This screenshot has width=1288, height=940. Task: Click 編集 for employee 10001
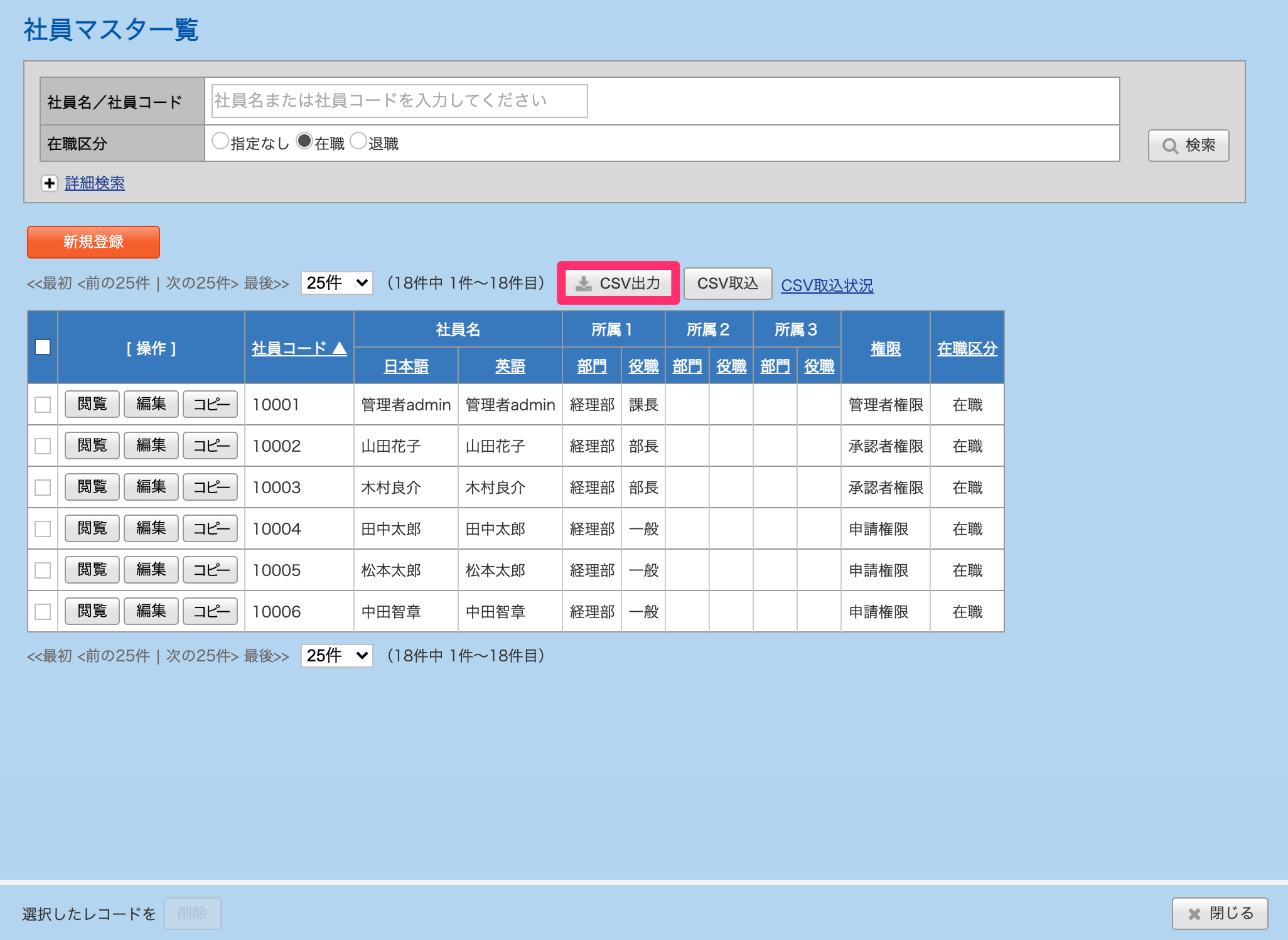151,404
